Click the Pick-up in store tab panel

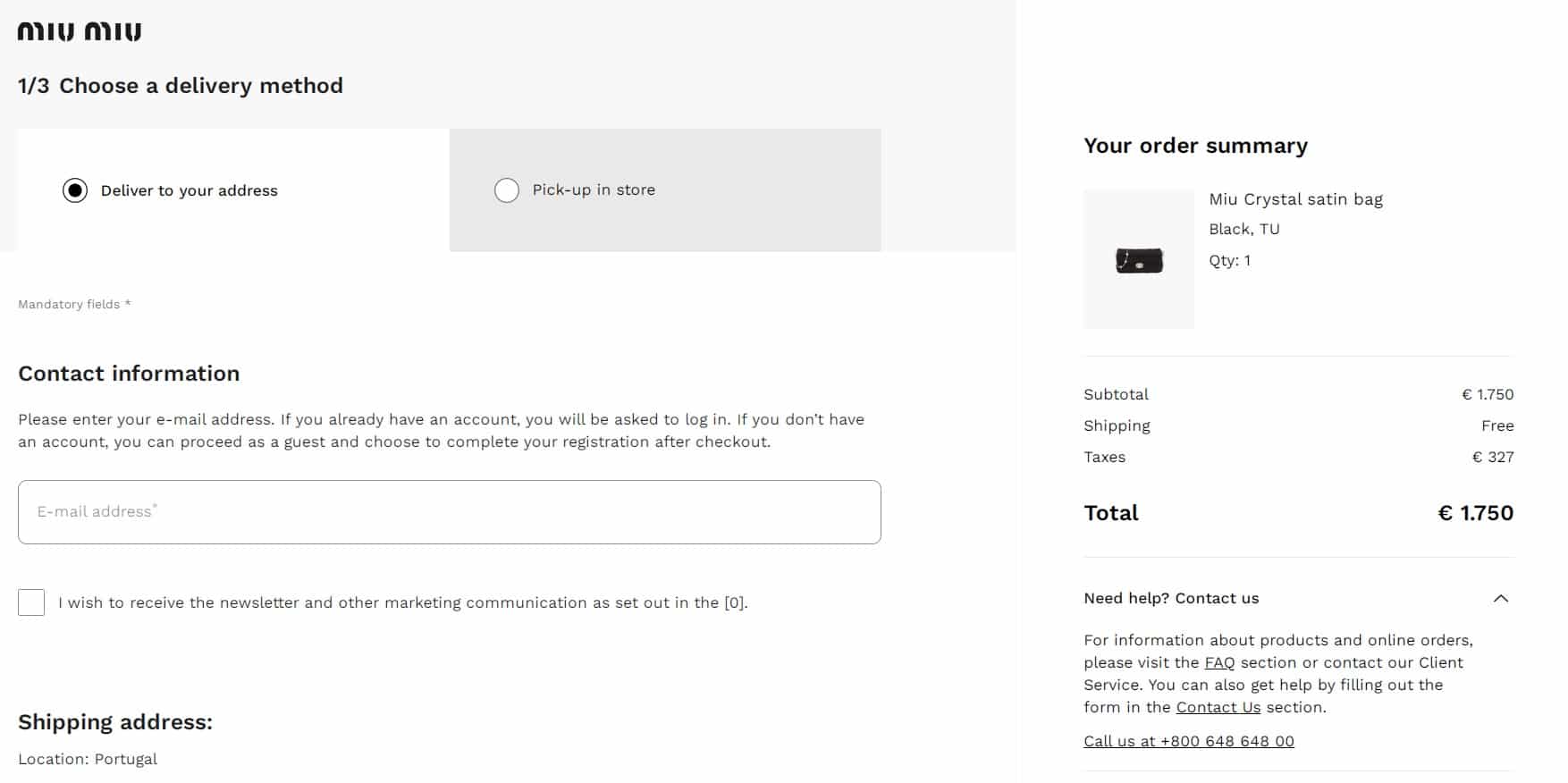click(665, 190)
